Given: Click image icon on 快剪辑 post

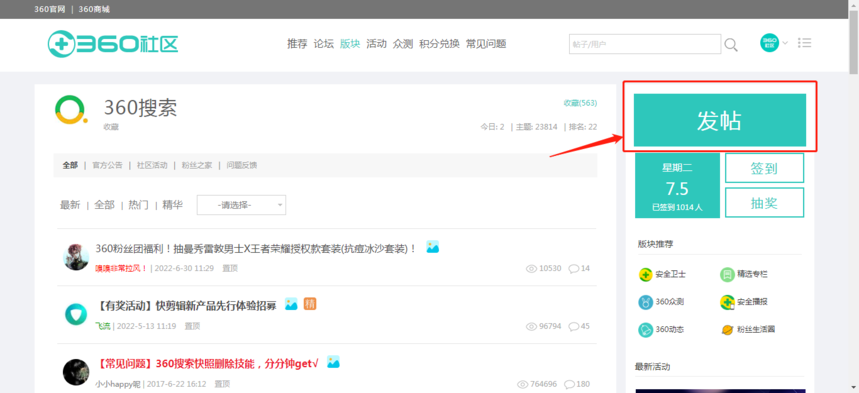Looking at the screenshot, I should (x=291, y=304).
